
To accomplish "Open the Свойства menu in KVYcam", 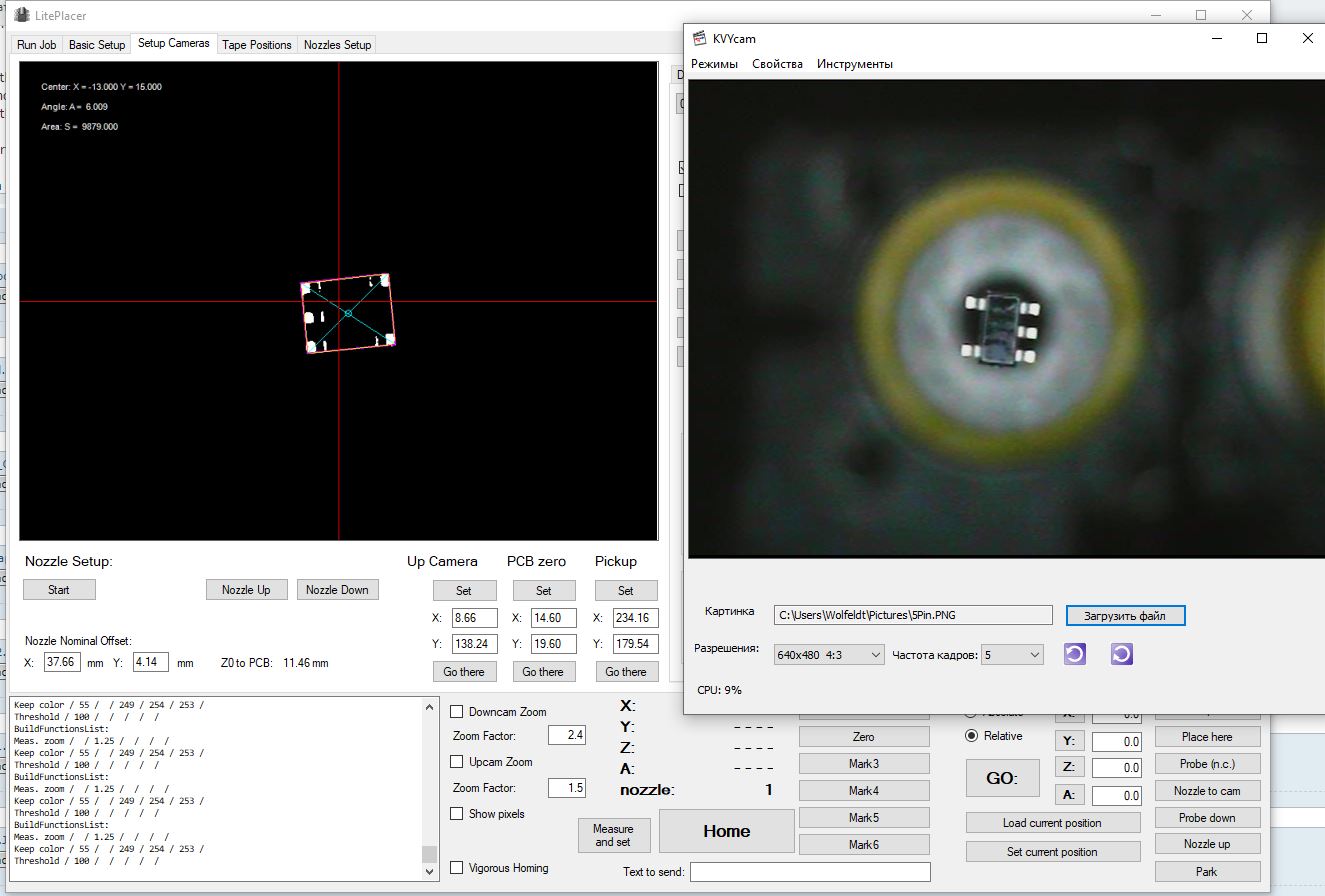I will point(777,64).
